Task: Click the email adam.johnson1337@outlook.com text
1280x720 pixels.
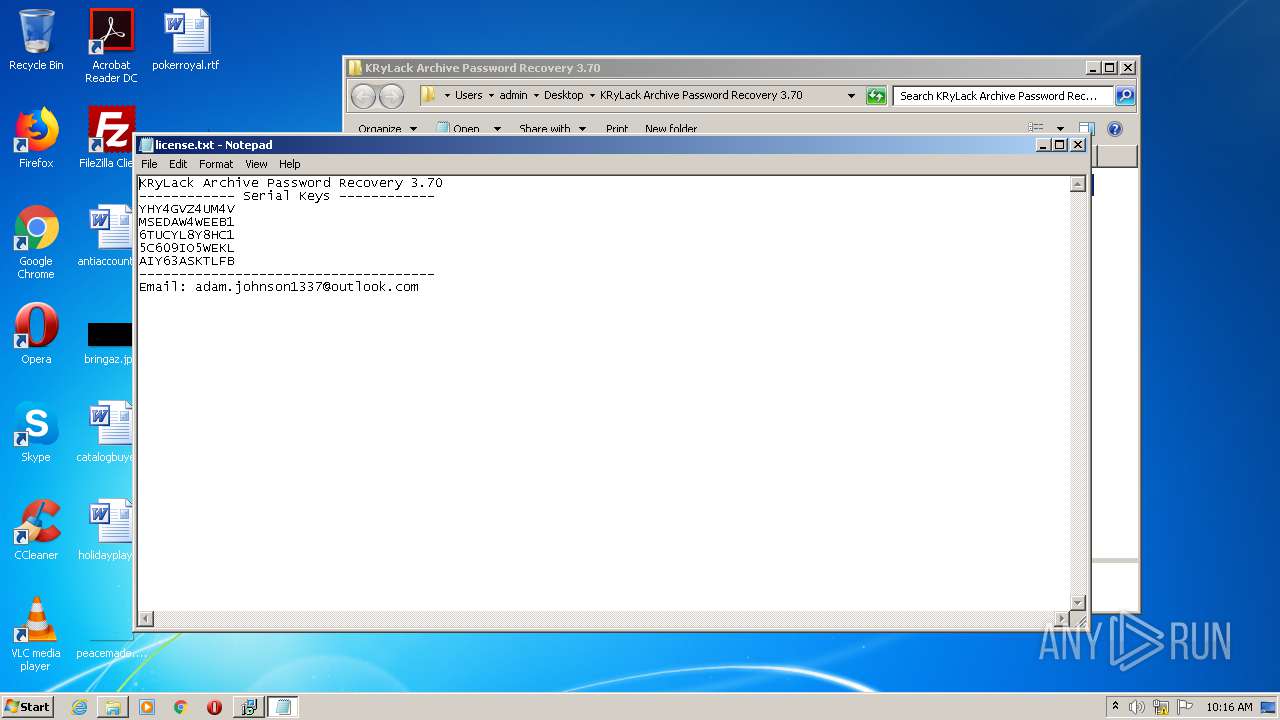Action: [307, 287]
